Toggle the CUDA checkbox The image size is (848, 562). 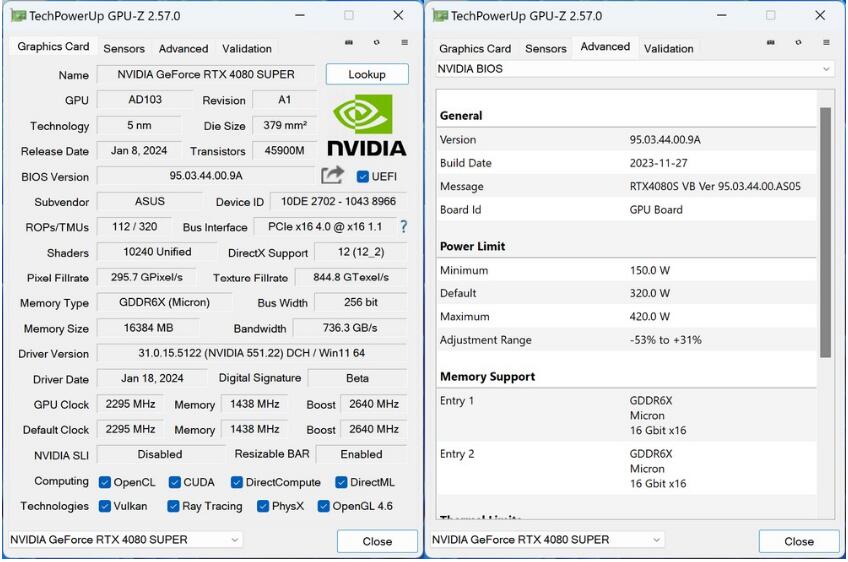[x=175, y=482]
